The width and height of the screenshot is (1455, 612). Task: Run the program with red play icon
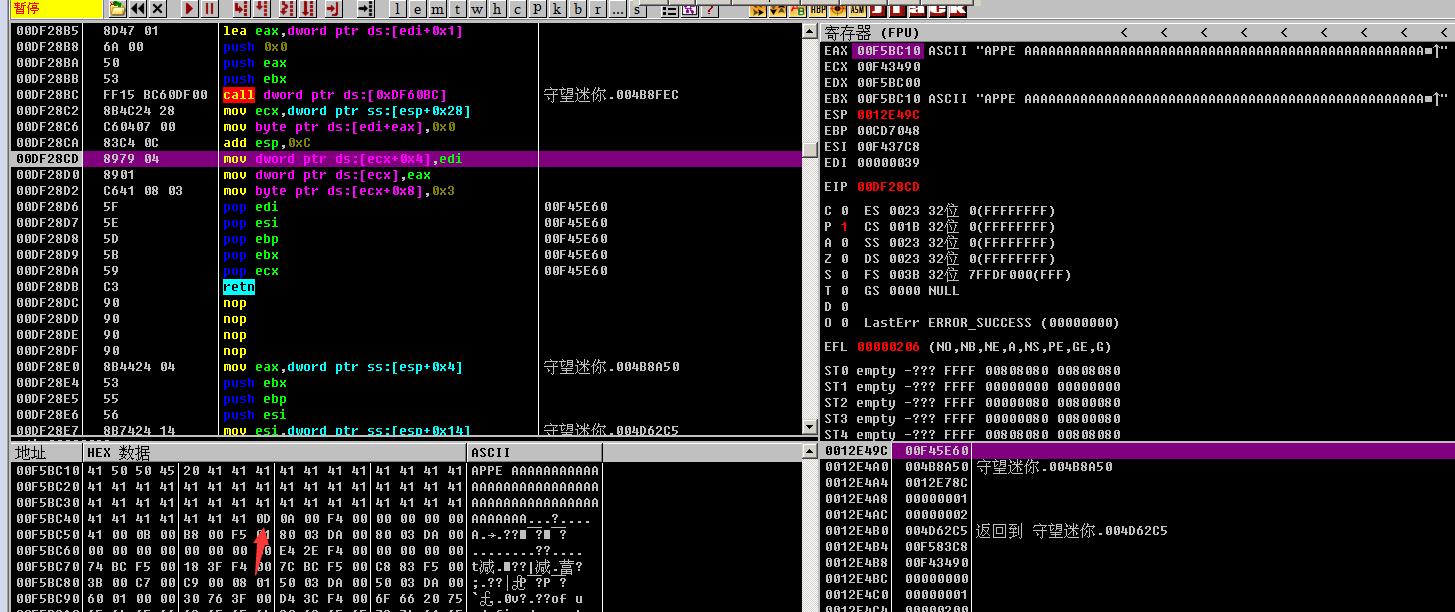190,9
